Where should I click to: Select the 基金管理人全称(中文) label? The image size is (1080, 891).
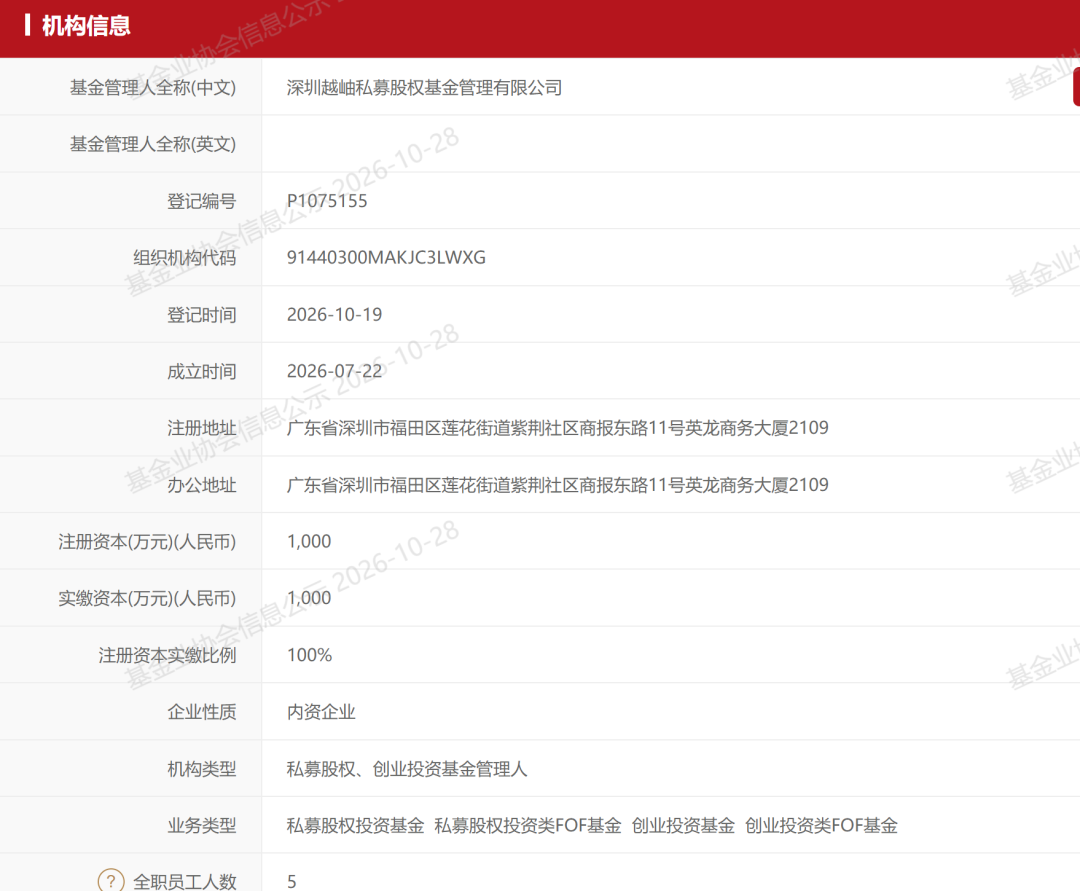click(x=153, y=87)
